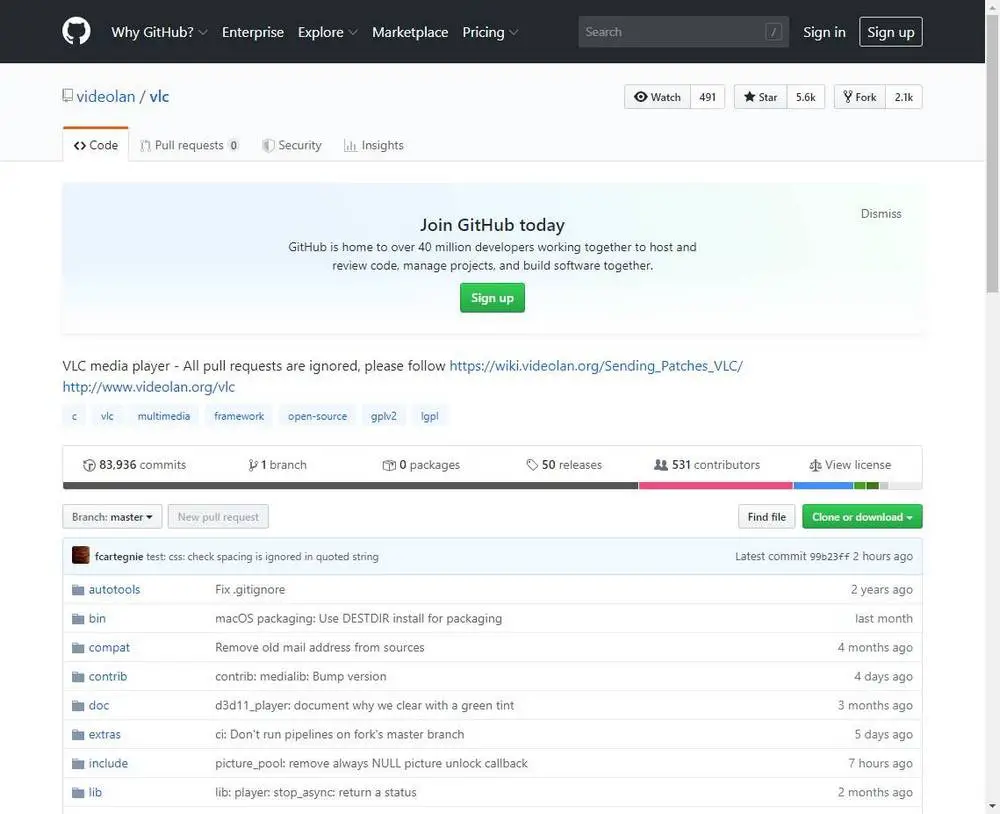The height and width of the screenshot is (814, 1000).
Task: Click the header Sign up button
Action: 890,32
